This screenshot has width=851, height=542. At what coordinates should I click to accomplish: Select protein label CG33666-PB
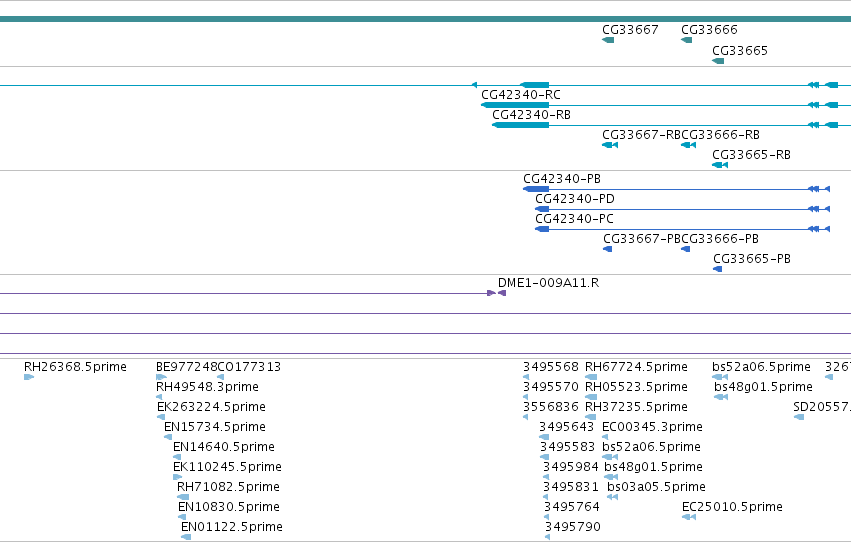pos(720,239)
